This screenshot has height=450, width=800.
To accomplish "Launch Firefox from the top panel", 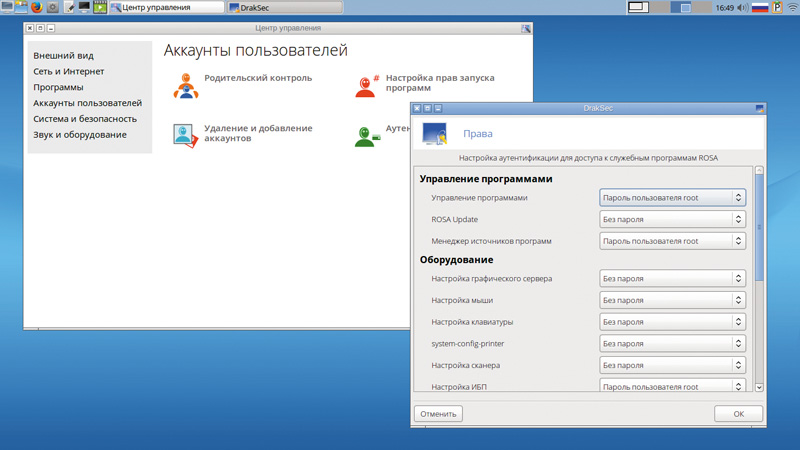I will point(36,7).
